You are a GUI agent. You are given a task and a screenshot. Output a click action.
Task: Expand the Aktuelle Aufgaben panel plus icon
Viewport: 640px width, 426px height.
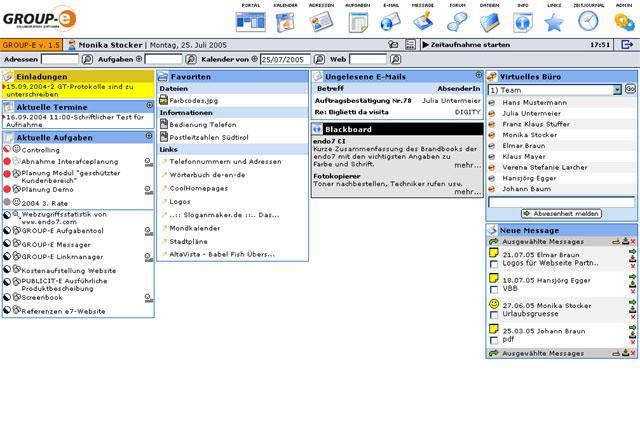coord(149,136)
